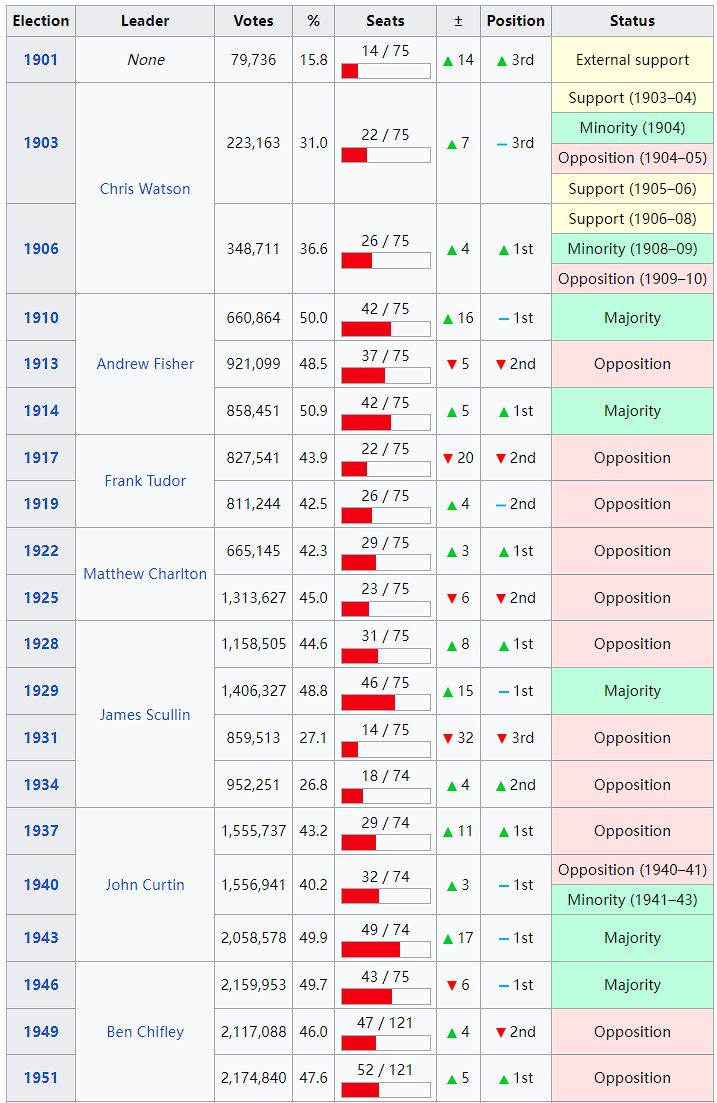Click the seats text 52 / 121
This screenshot has height=1103, width=717.
(x=385, y=1070)
